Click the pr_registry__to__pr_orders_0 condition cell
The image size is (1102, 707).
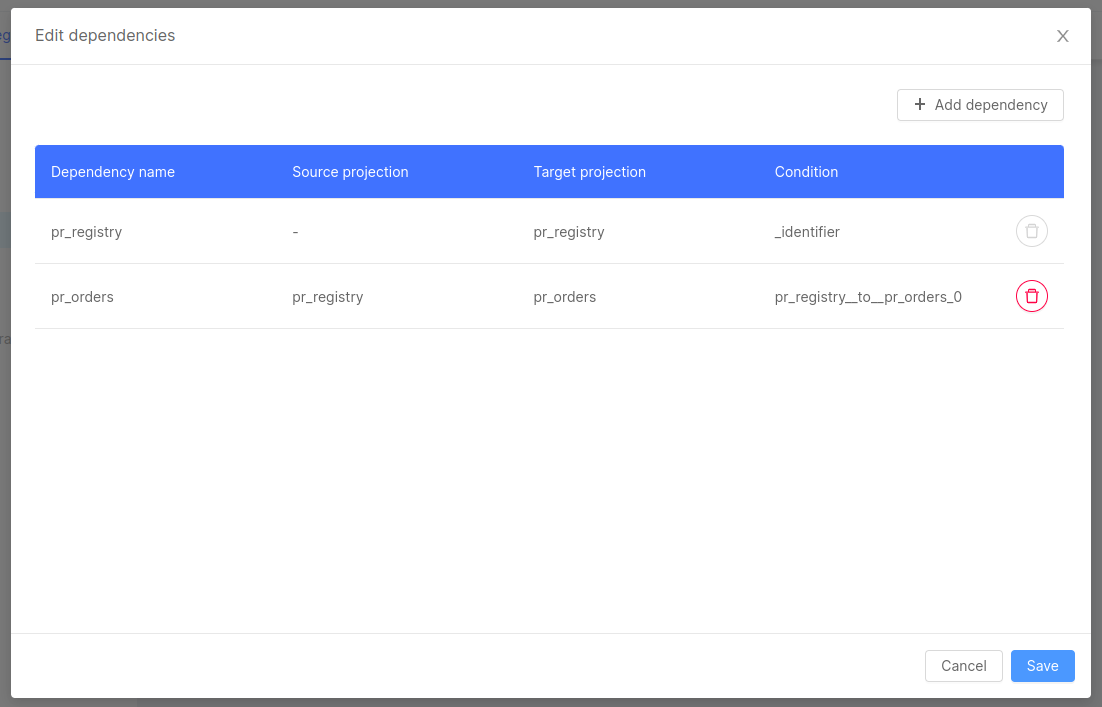pos(869,296)
